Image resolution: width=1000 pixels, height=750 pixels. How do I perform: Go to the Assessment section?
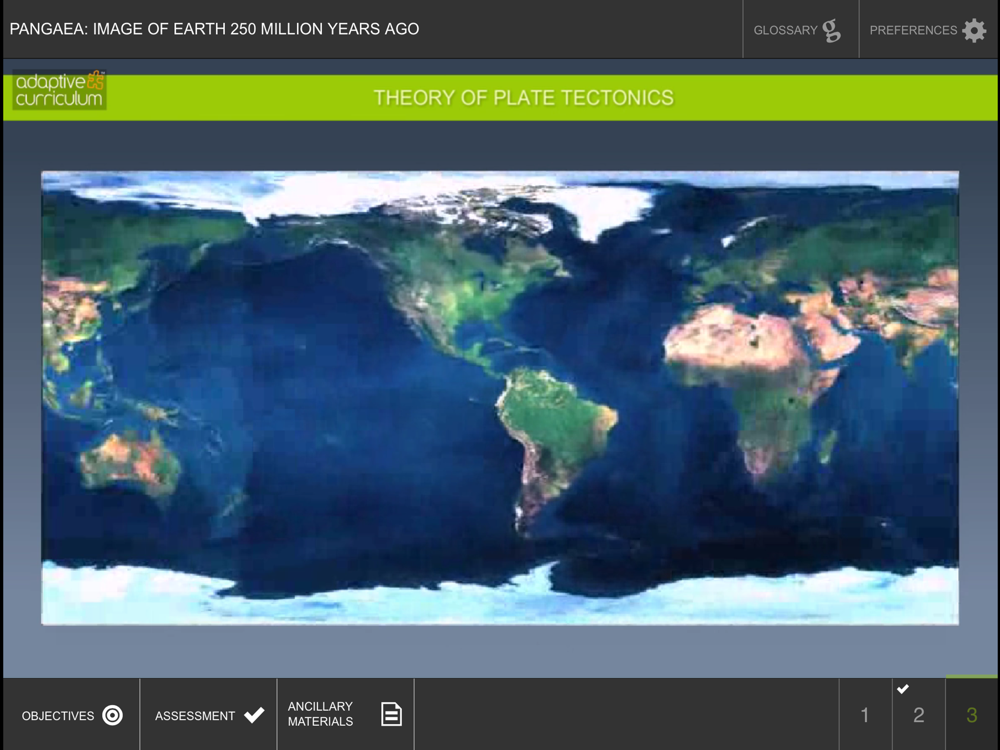tap(195, 716)
